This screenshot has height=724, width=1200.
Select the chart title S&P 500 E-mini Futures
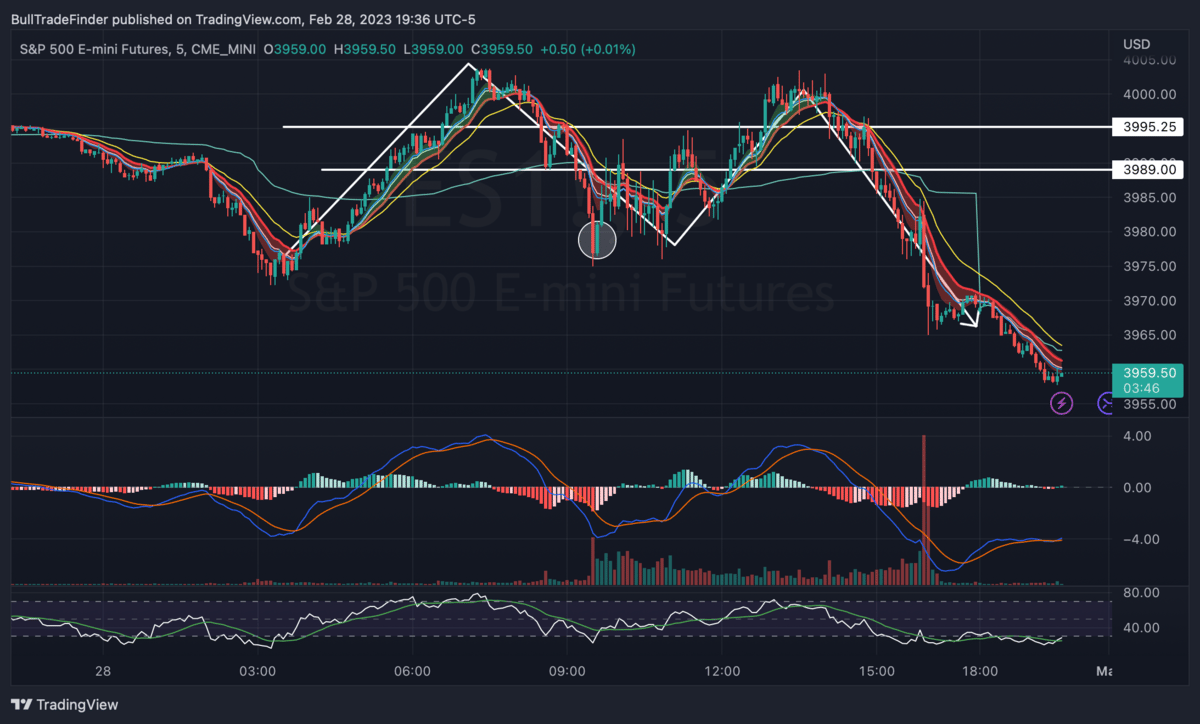[x=139, y=49]
